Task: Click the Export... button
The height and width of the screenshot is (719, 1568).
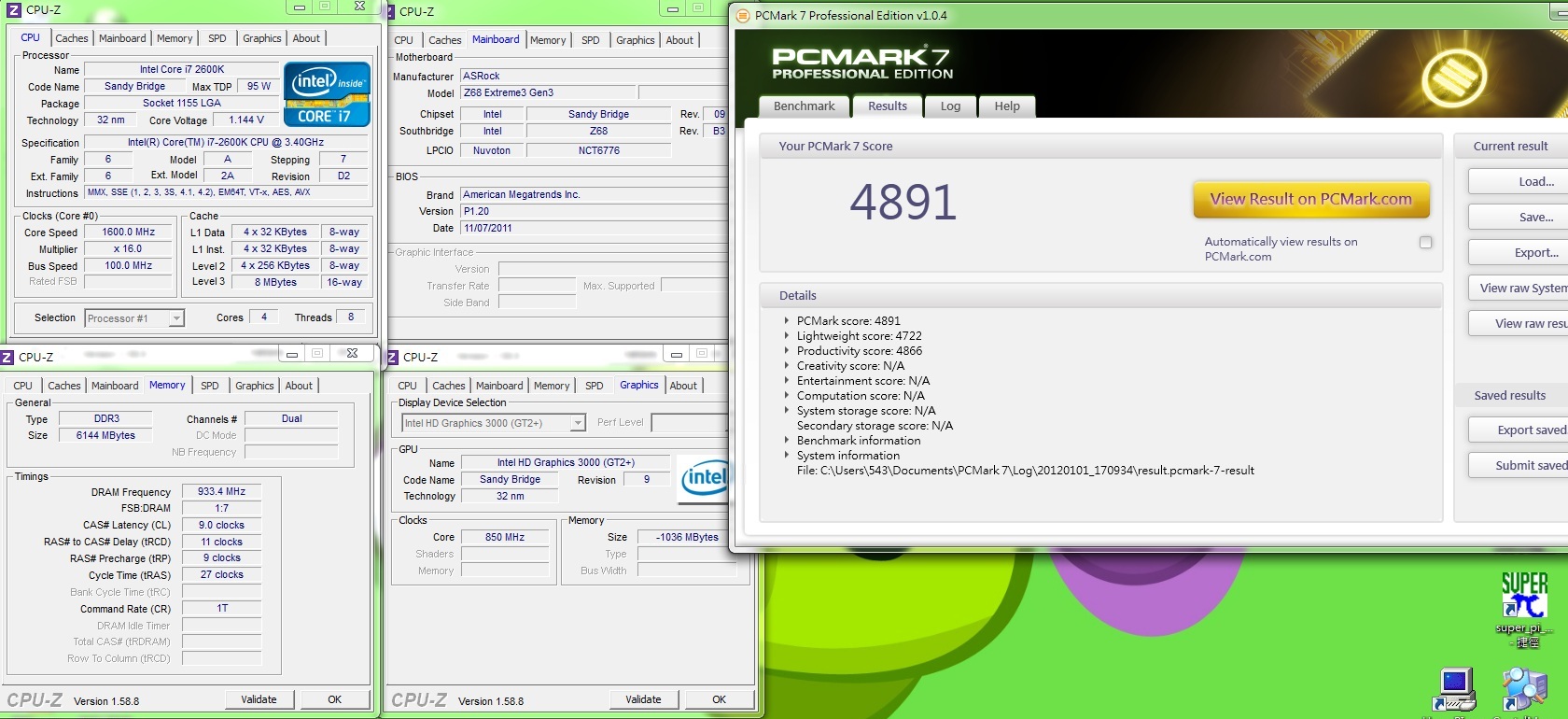Action: coord(1519,252)
